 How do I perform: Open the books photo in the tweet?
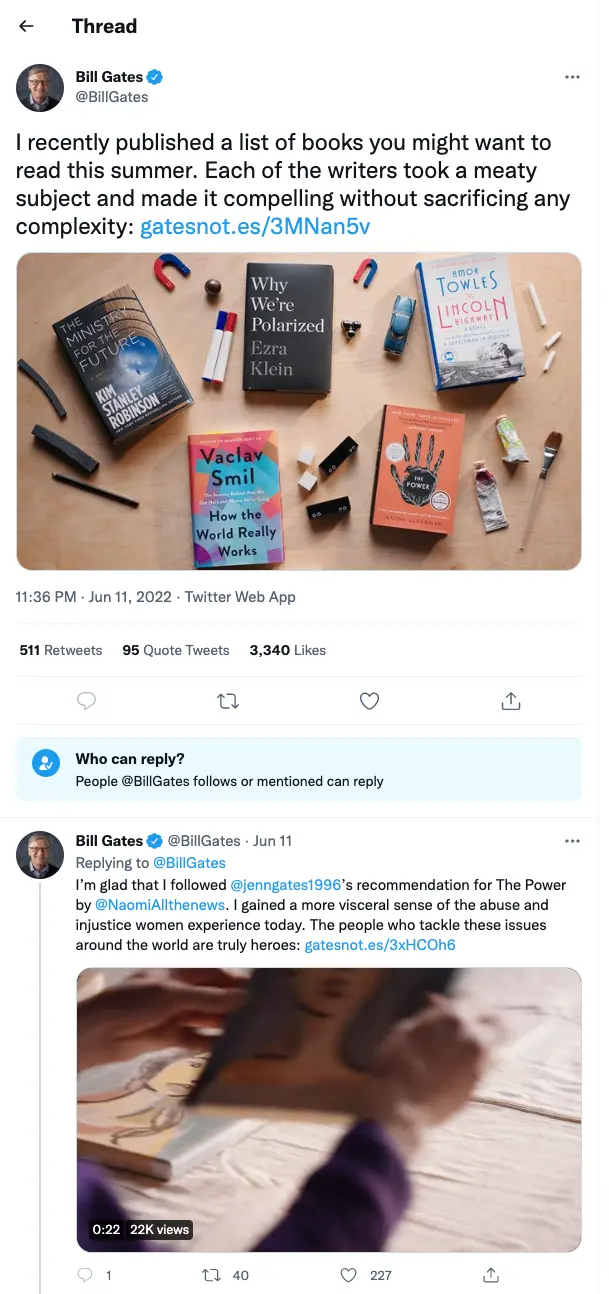[299, 411]
